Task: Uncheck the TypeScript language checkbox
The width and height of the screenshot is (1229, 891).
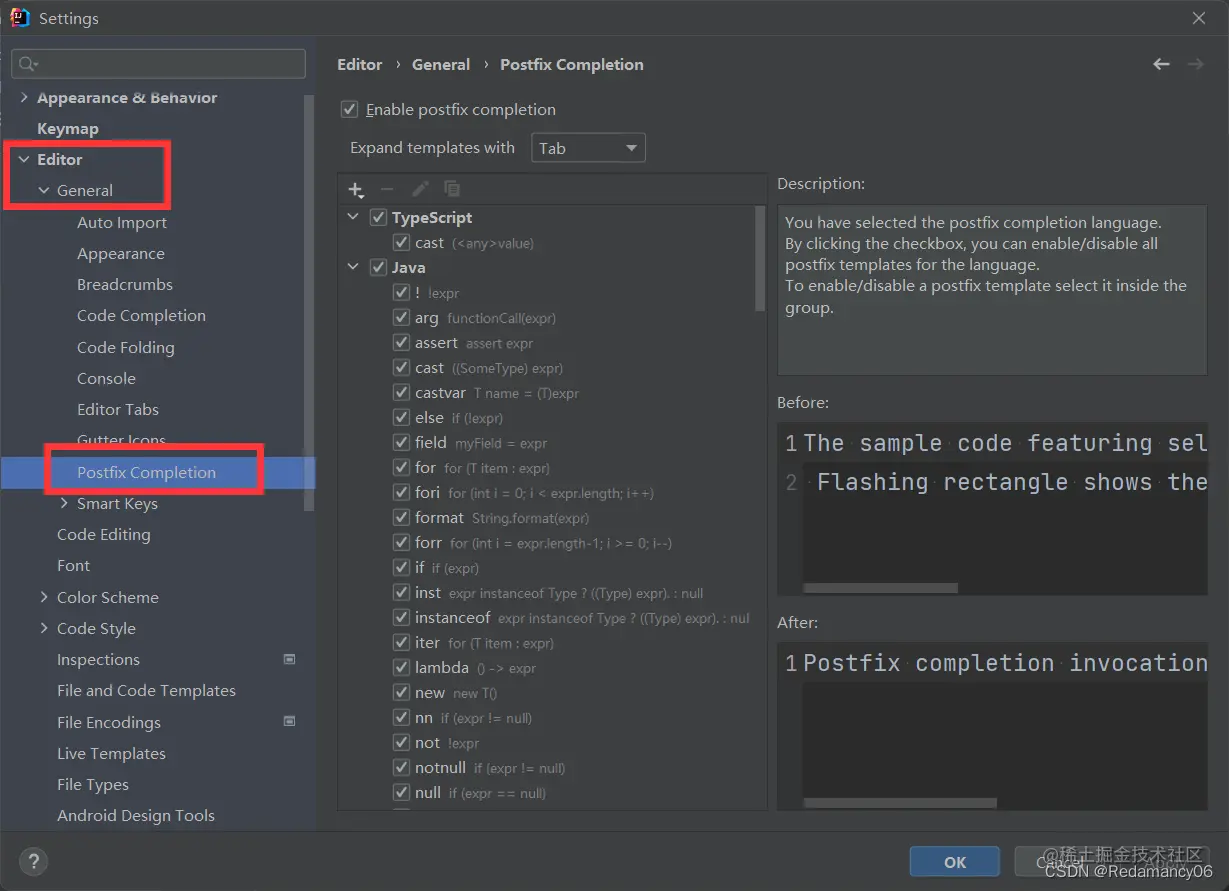Action: [x=378, y=217]
